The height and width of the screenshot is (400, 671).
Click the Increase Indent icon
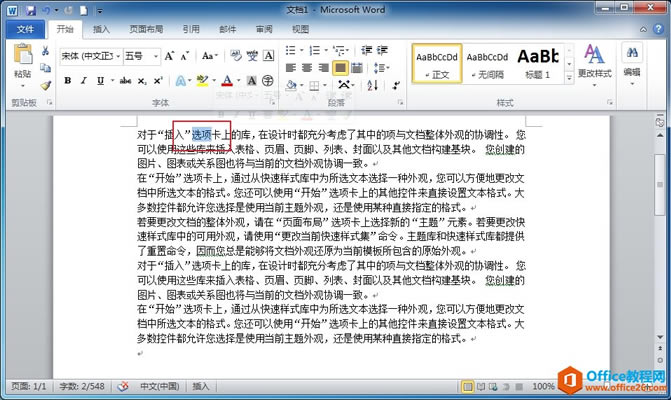tap(382, 50)
